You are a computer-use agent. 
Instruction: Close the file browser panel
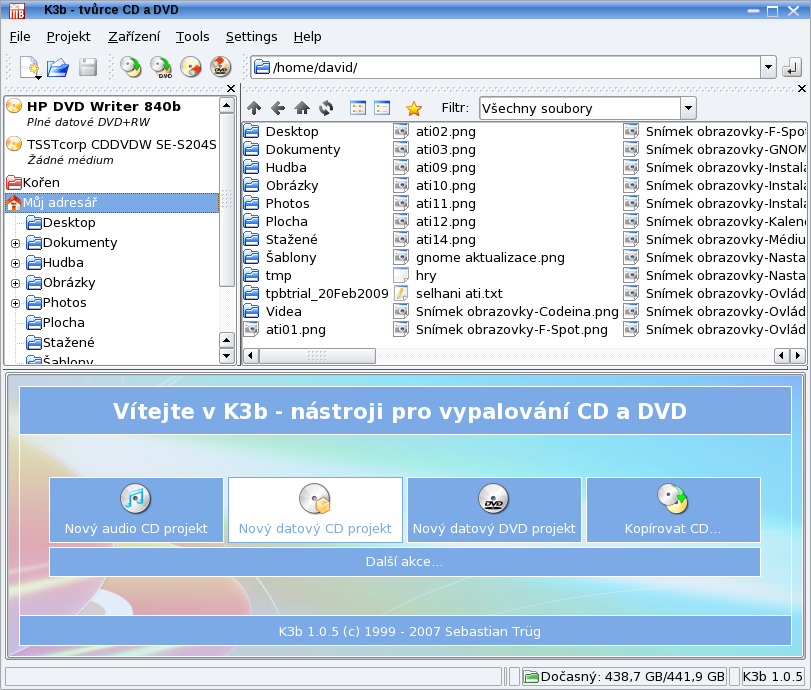point(802,88)
